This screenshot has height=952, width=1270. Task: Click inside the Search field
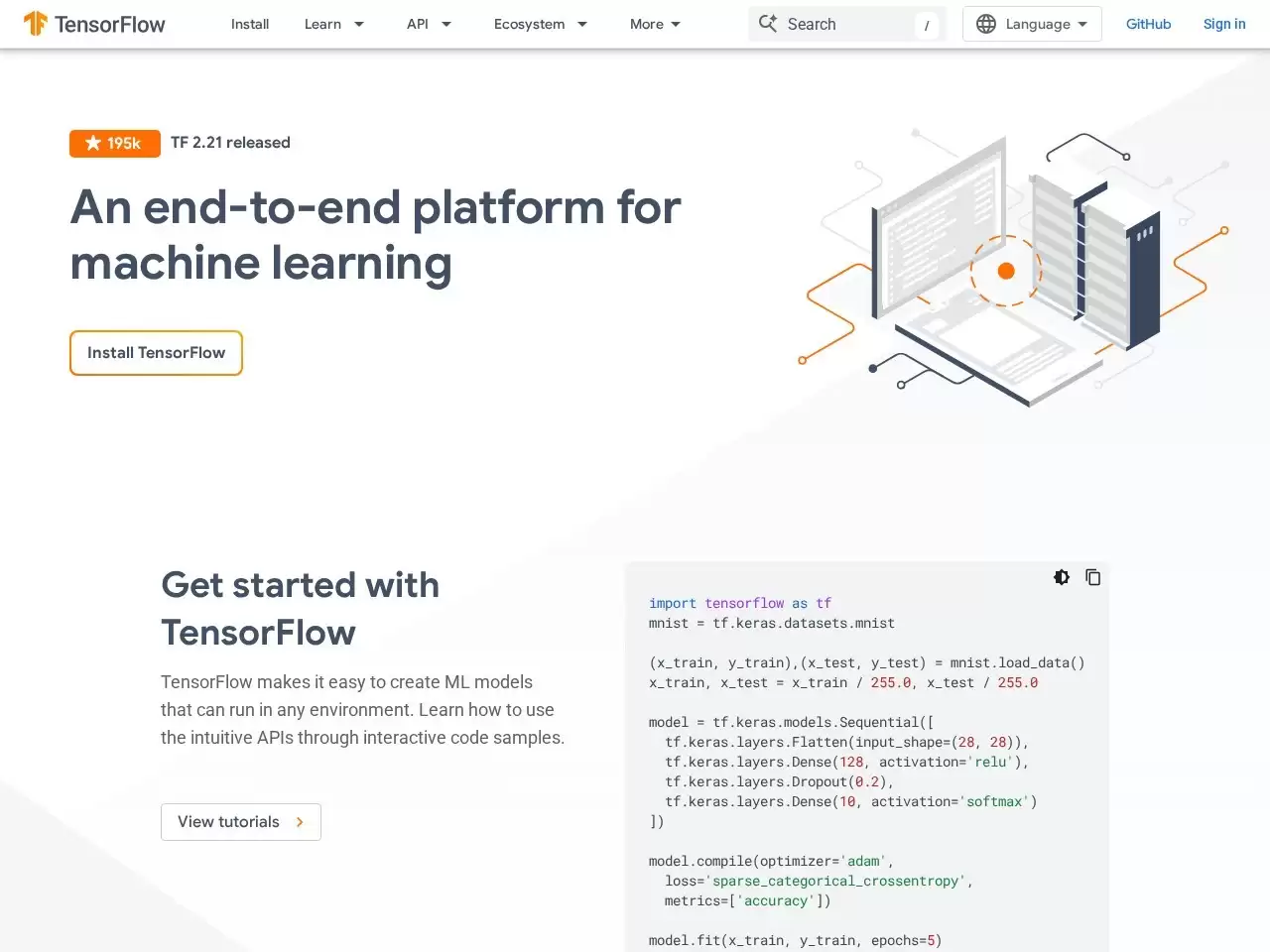(x=848, y=24)
